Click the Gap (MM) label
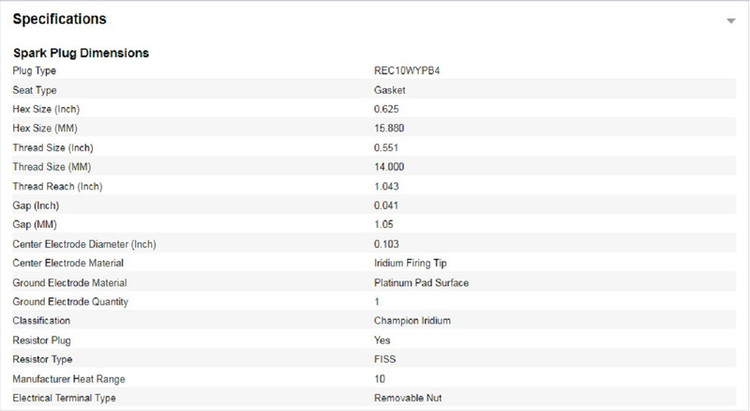750x411 pixels. click(x=34, y=224)
